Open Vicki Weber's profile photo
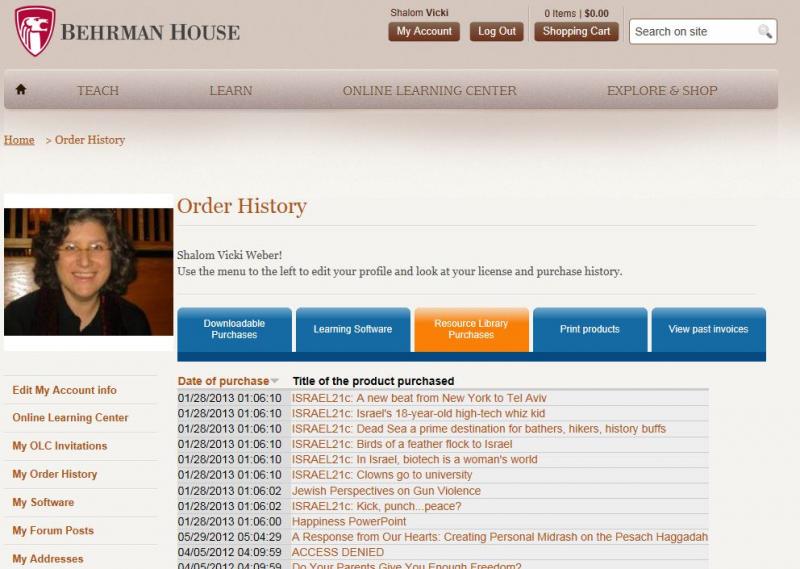Viewport: 800px width, 569px height. point(88,271)
